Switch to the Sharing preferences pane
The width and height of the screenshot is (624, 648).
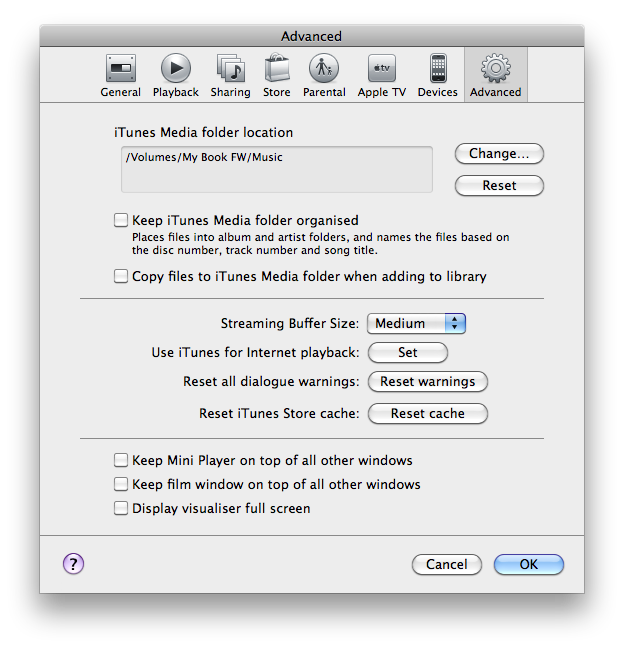(230, 75)
